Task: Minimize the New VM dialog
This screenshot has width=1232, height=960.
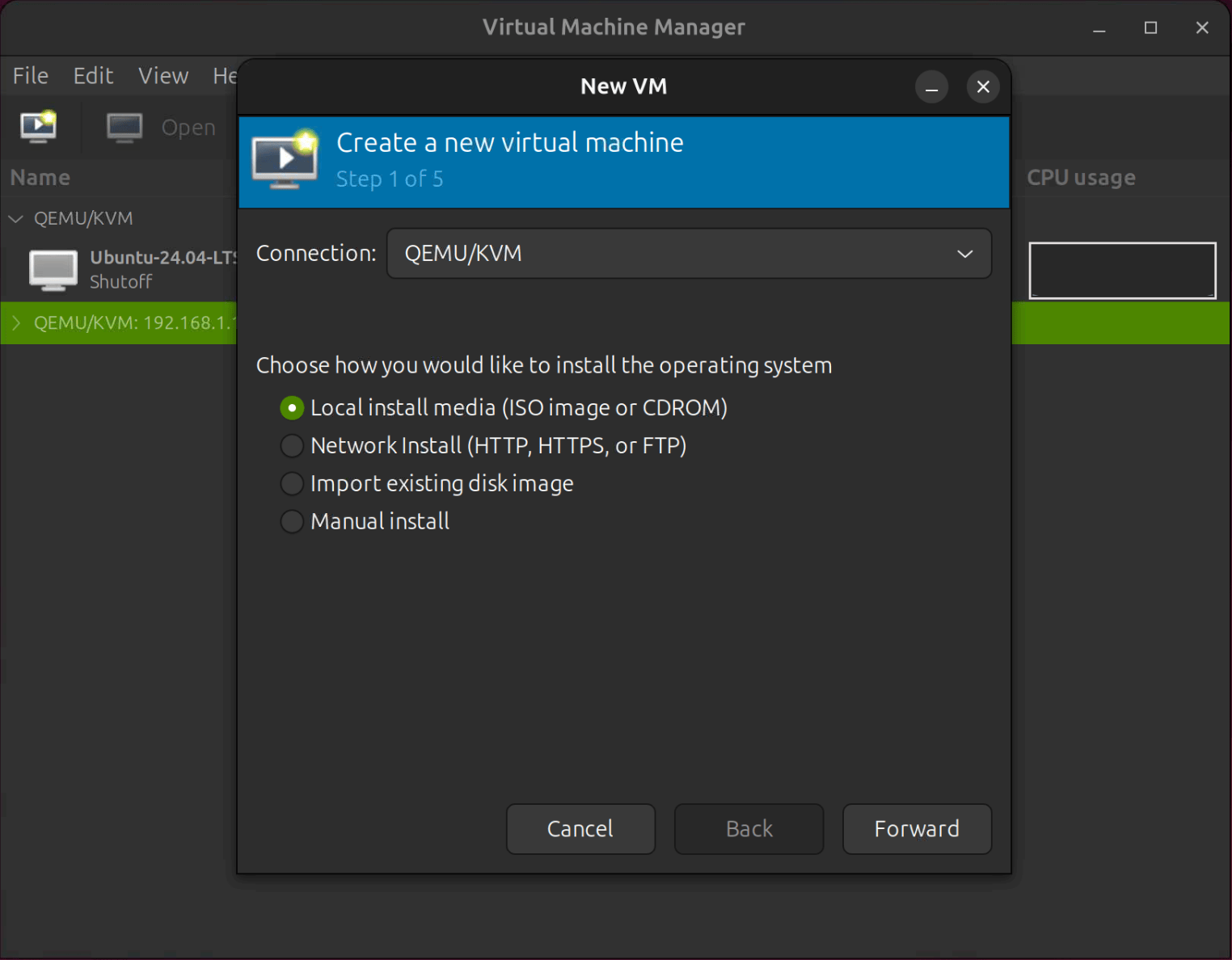Action: coord(931,86)
